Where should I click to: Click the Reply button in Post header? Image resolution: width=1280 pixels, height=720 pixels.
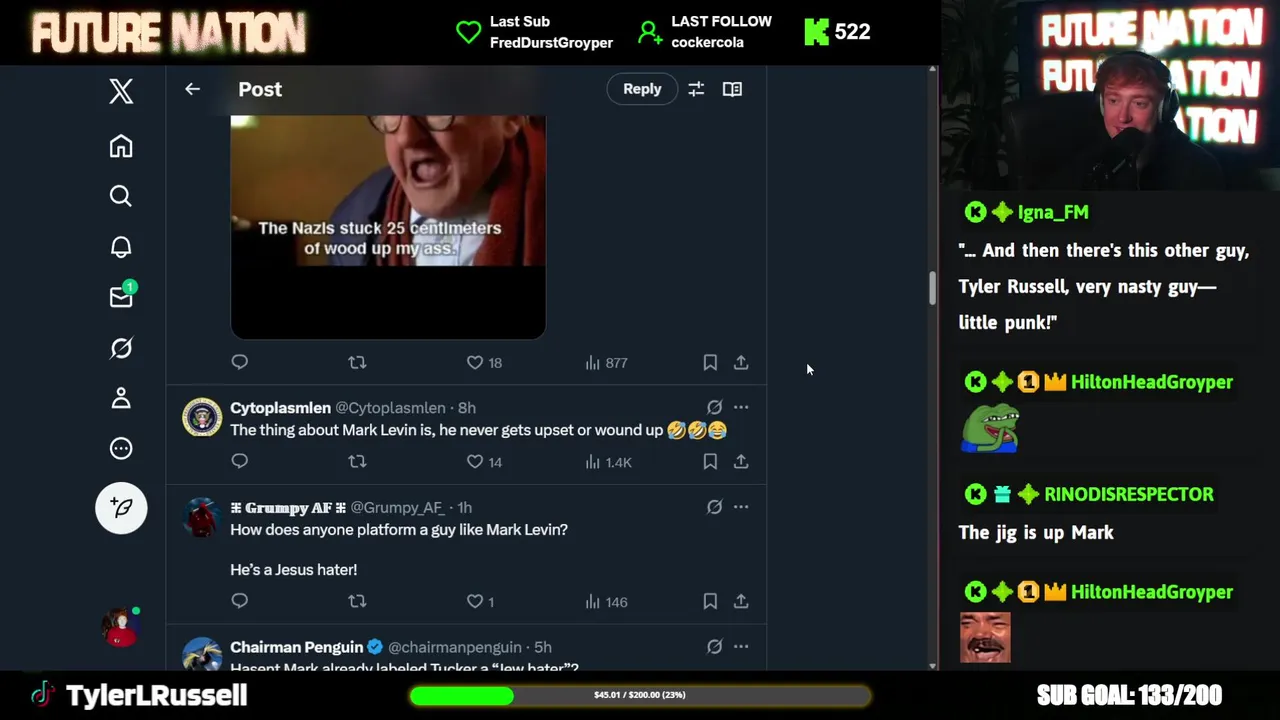[642, 89]
